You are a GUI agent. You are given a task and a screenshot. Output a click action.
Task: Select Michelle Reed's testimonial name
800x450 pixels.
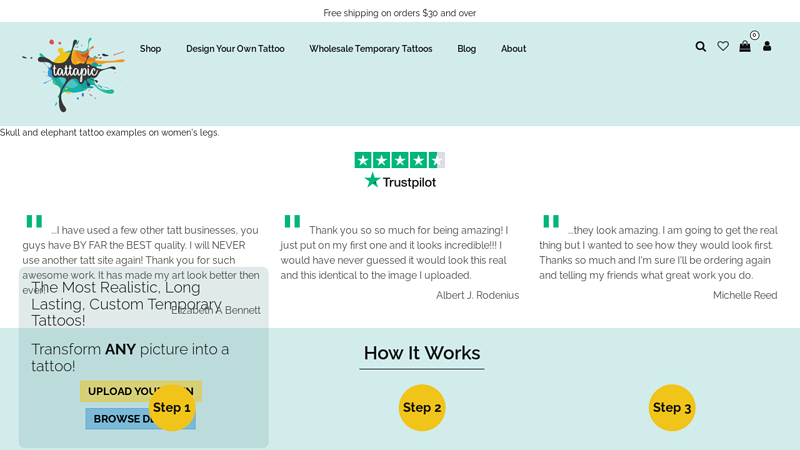744,295
